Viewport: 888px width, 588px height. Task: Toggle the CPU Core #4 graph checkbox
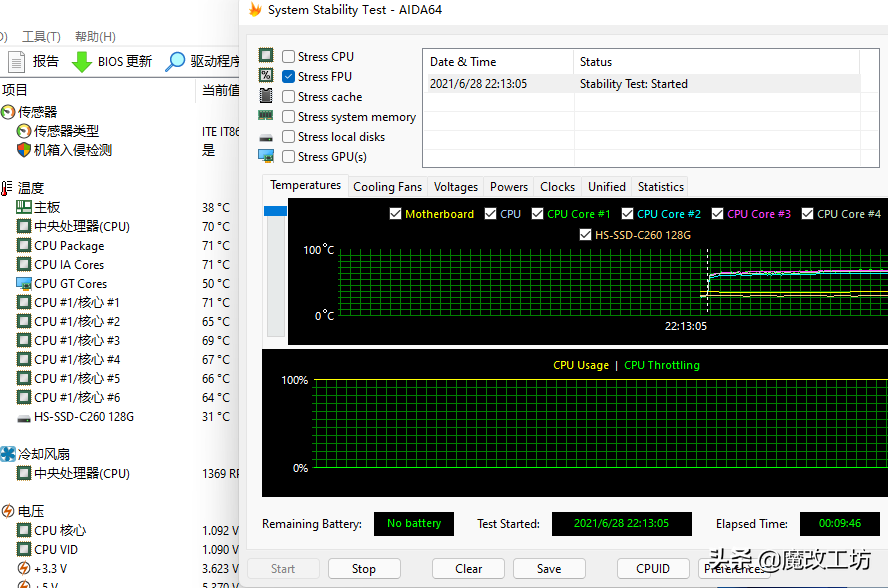pyautogui.click(x=808, y=214)
